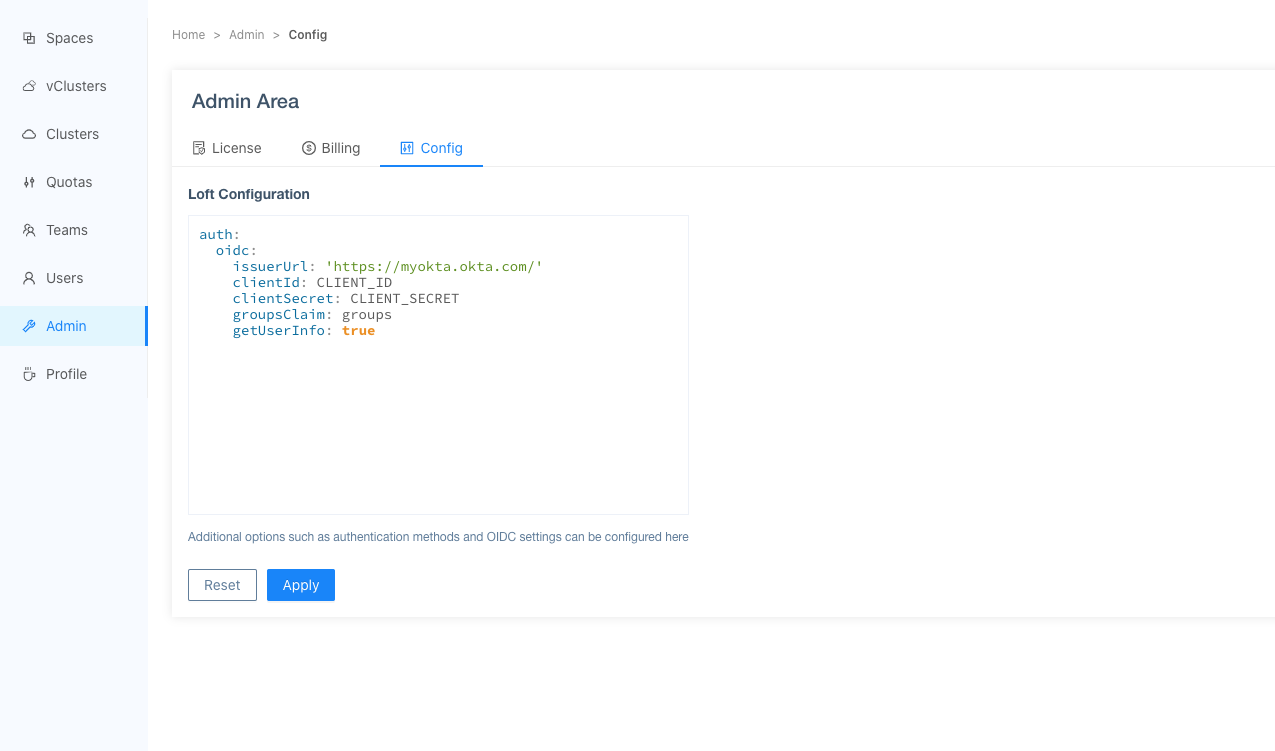
Task: Click the License tab document icon
Action: click(x=199, y=147)
